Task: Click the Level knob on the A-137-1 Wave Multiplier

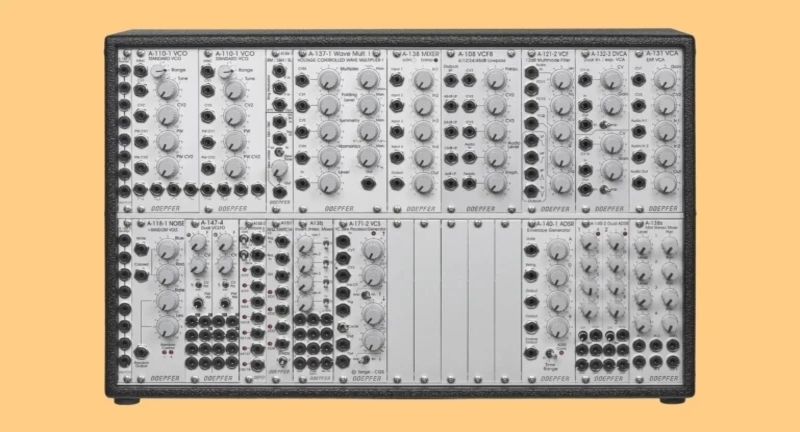Action: [329, 183]
